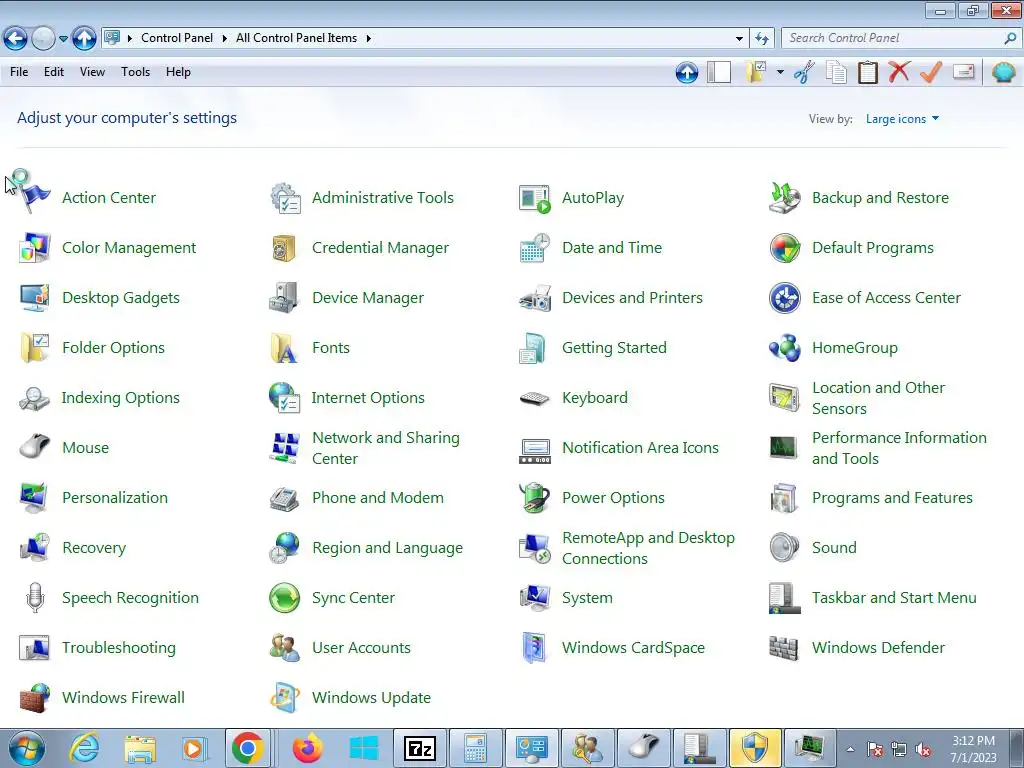Image resolution: width=1024 pixels, height=768 pixels.
Task: Open the Performance Information and Tools link
Action: (899, 448)
